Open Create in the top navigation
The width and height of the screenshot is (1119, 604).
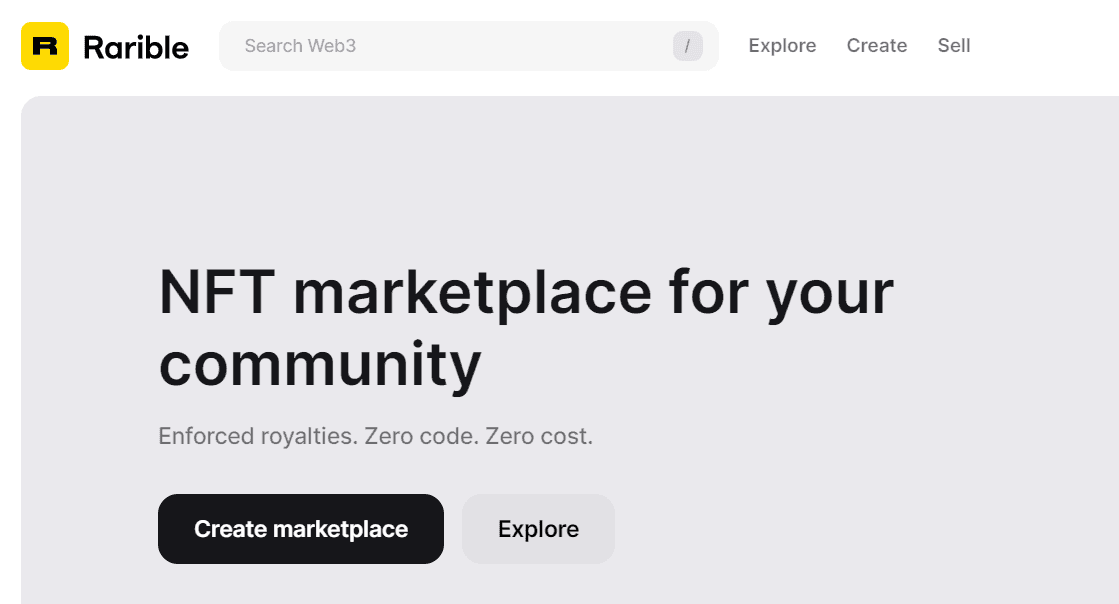(x=877, y=46)
